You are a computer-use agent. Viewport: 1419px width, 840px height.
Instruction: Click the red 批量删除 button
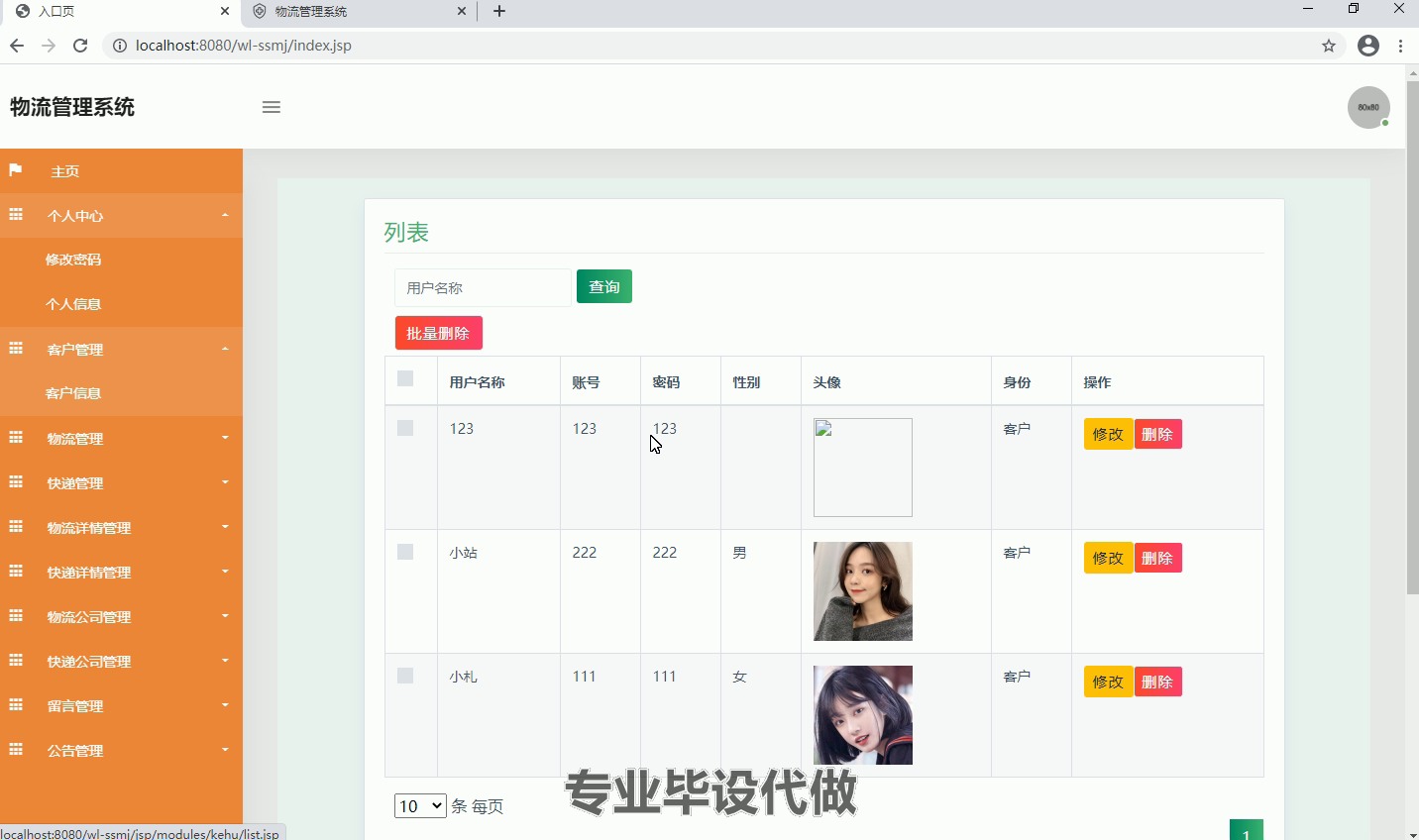pyautogui.click(x=439, y=333)
